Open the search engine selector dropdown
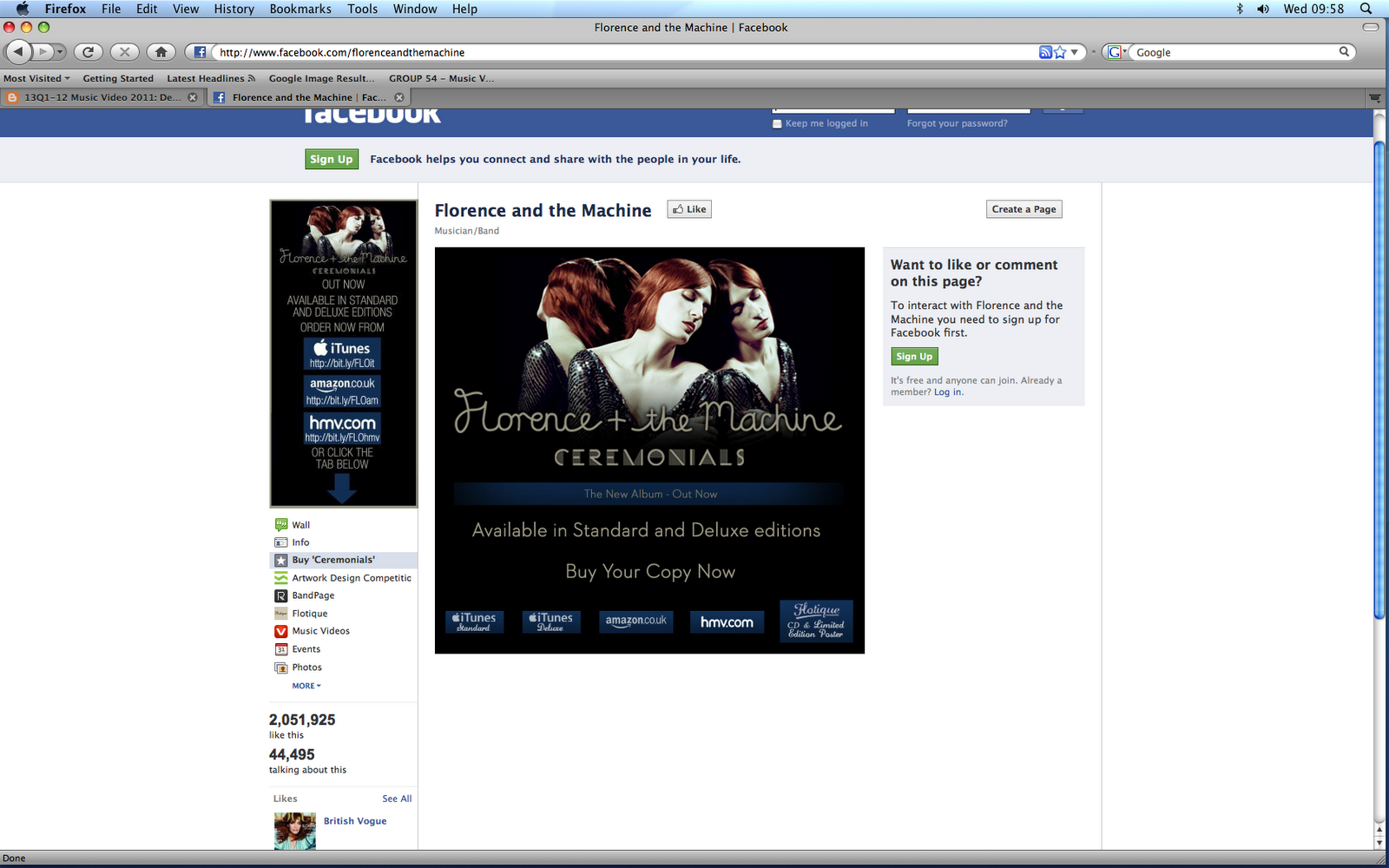This screenshot has height=868, width=1389. 1118,52
